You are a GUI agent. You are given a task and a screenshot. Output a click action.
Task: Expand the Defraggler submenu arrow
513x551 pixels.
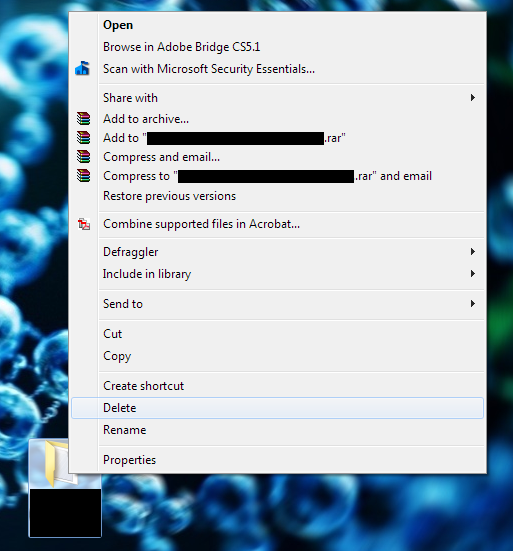(473, 252)
